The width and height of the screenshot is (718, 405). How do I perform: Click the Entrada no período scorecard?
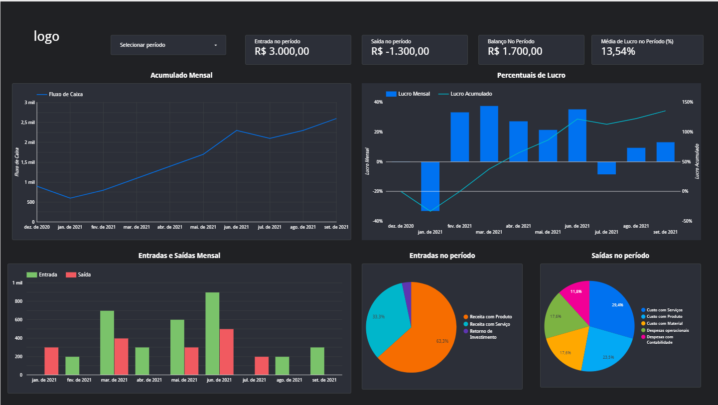click(x=299, y=47)
